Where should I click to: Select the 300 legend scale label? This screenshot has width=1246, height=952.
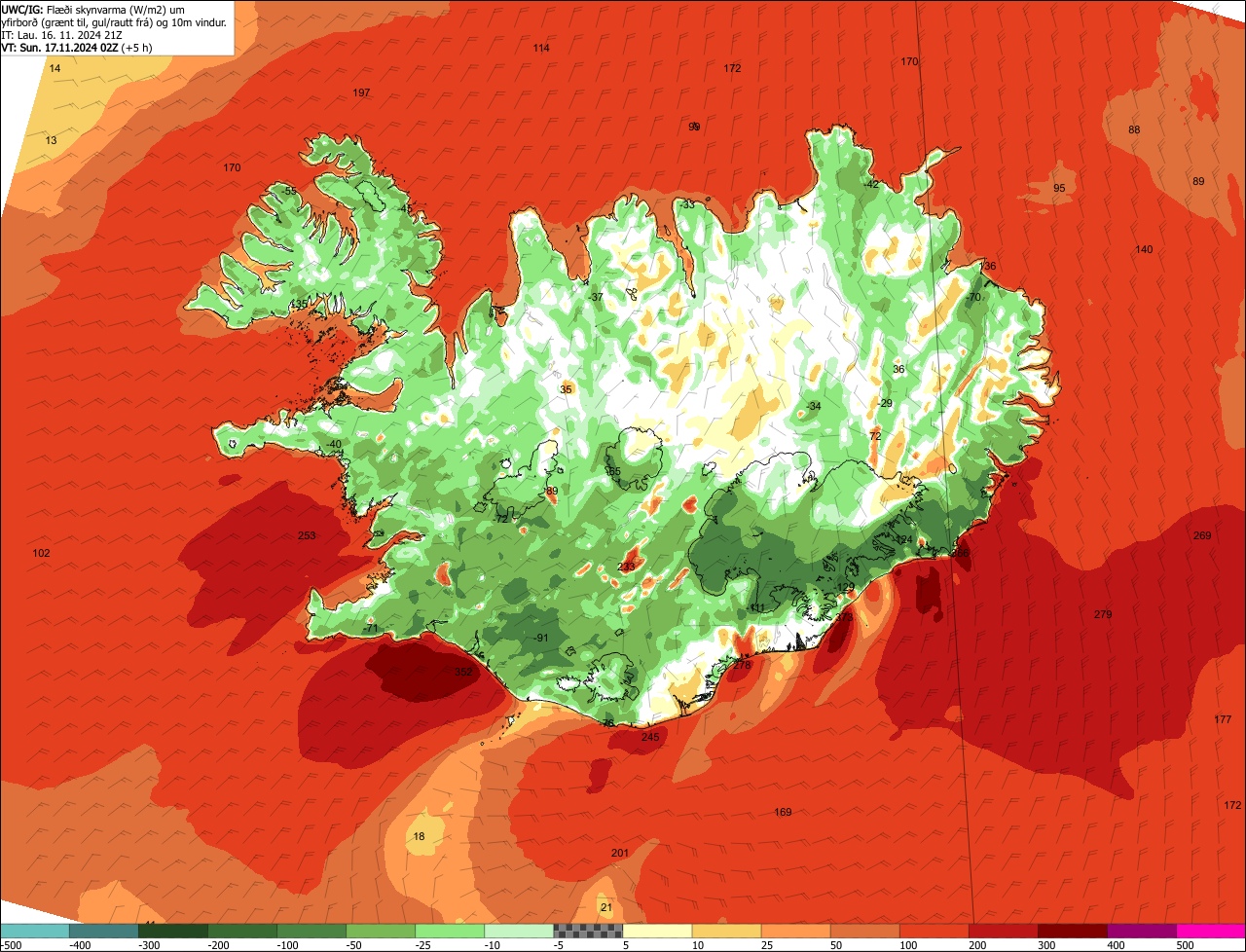click(1045, 944)
